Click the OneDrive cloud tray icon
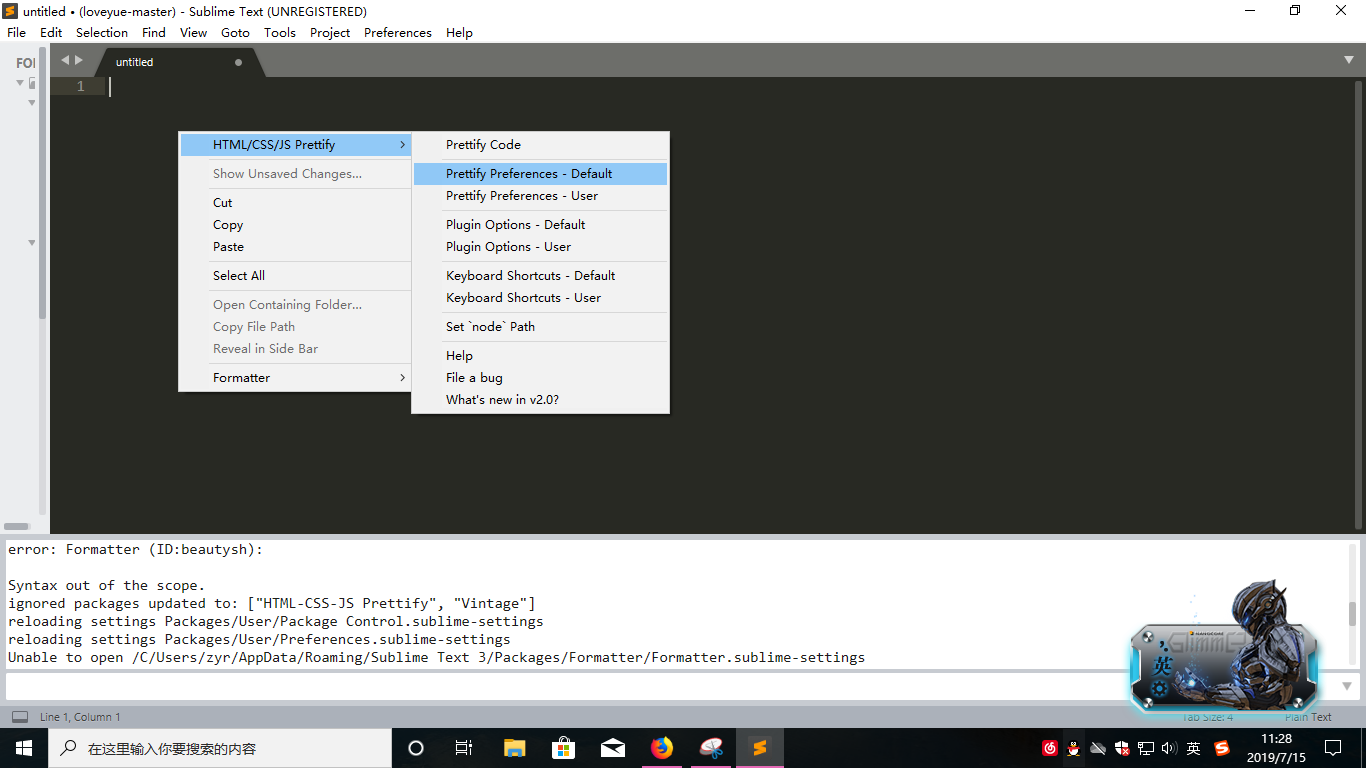Screen dimensions: 1366x768 click(1098, 748)
